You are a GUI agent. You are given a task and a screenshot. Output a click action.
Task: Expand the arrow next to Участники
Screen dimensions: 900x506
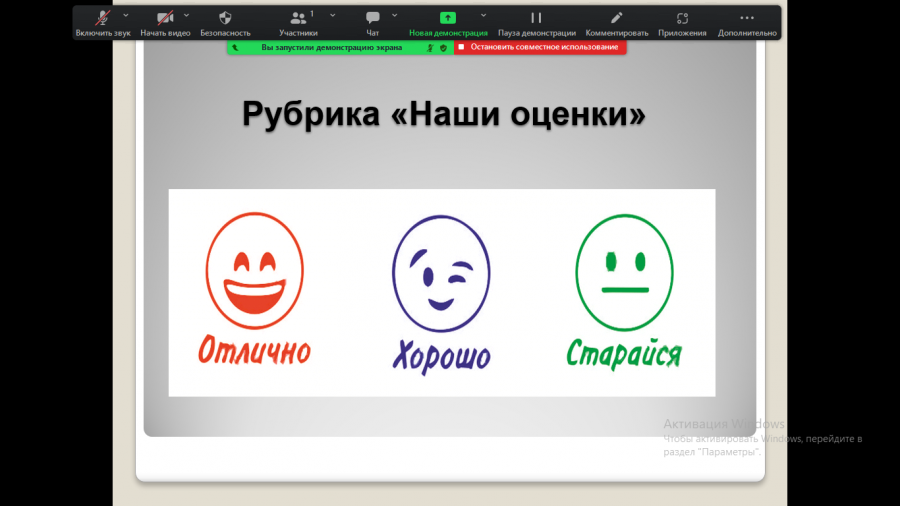333,15
